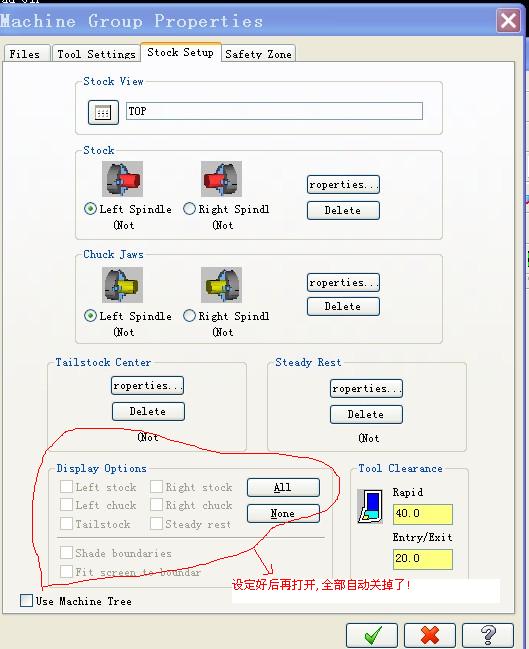Click the Entry/Exit clearance value field
This screenshot has width=529, height=649.
tap(423, 559)
